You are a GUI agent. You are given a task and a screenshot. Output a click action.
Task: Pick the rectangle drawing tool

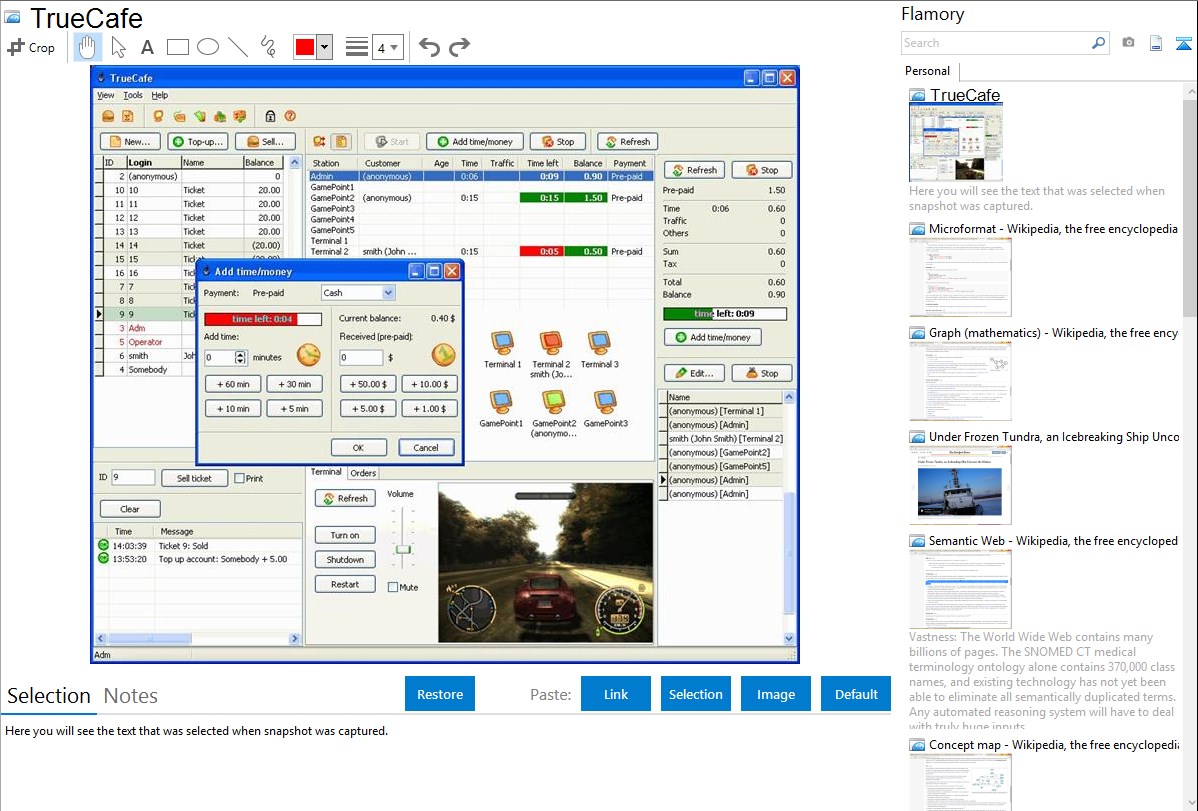[x=178, y=47]
